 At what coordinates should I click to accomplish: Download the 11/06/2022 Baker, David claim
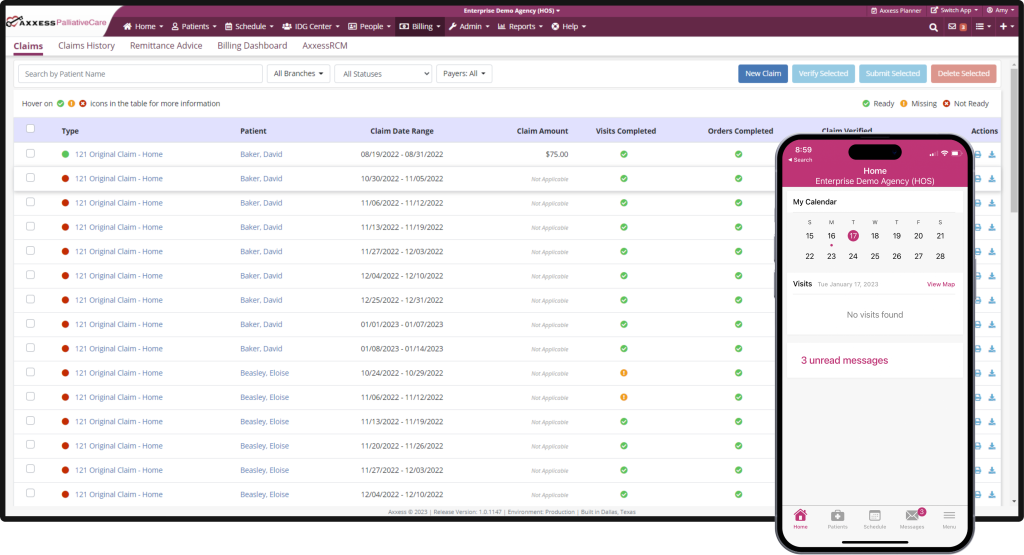pyautogui.click(x=992, y=203)
